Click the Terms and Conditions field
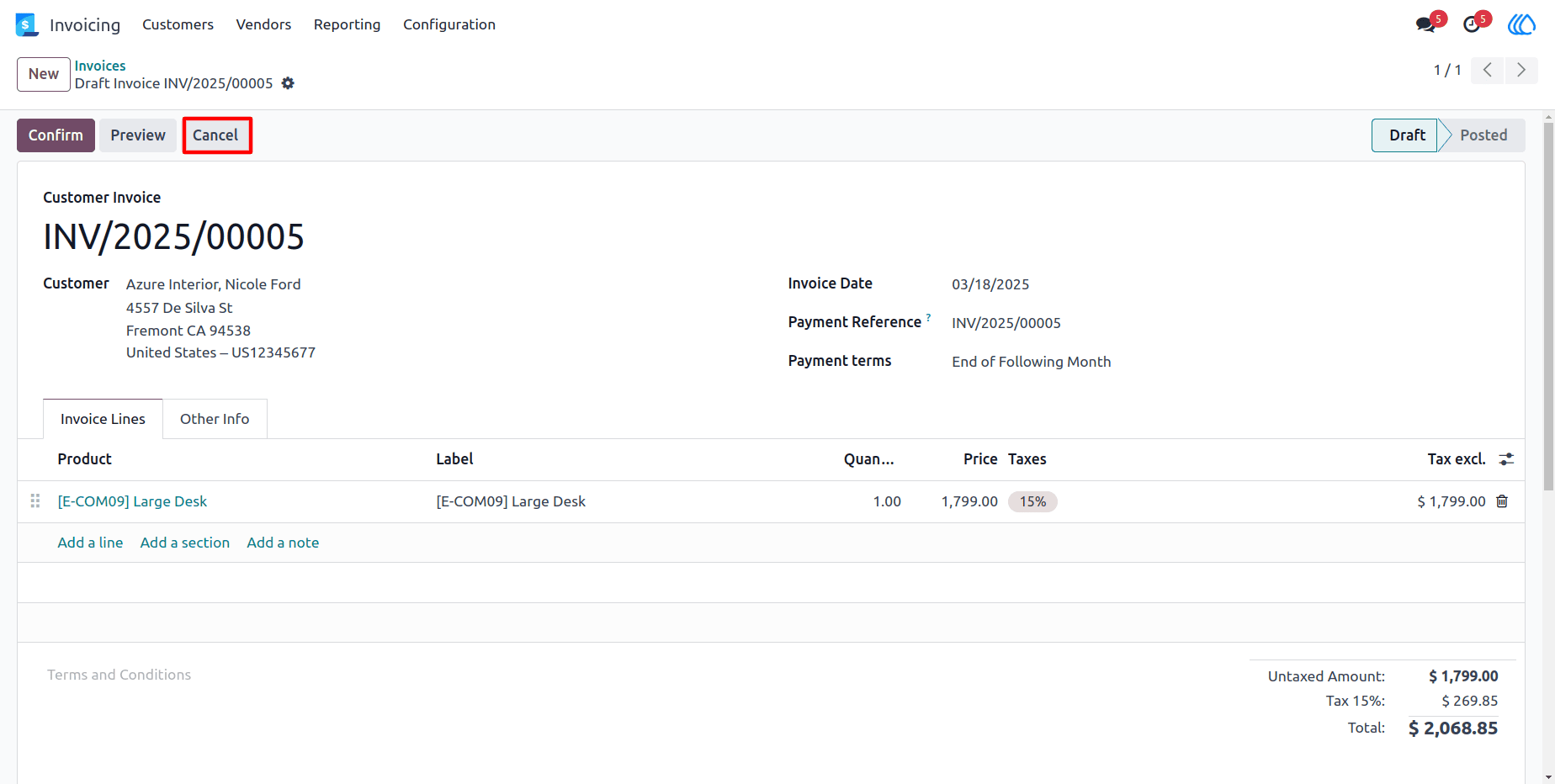 click(119, 675)
